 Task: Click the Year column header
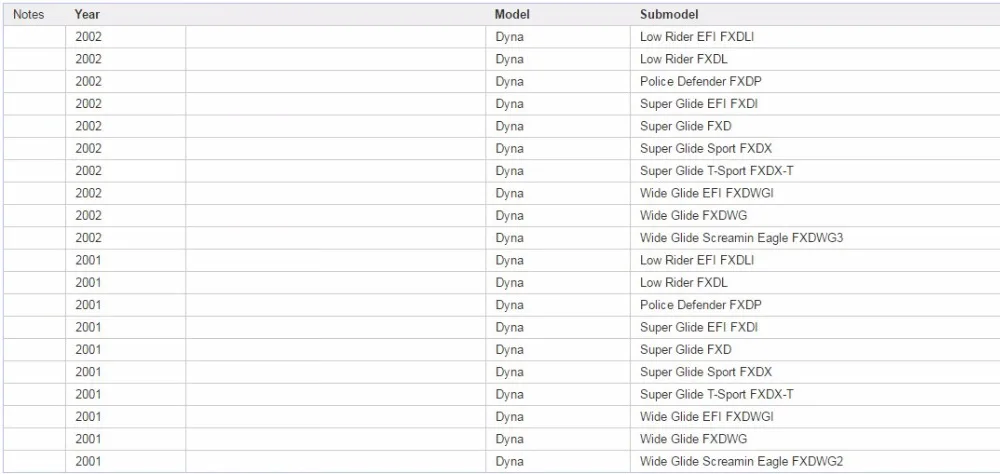coord(87,14)
